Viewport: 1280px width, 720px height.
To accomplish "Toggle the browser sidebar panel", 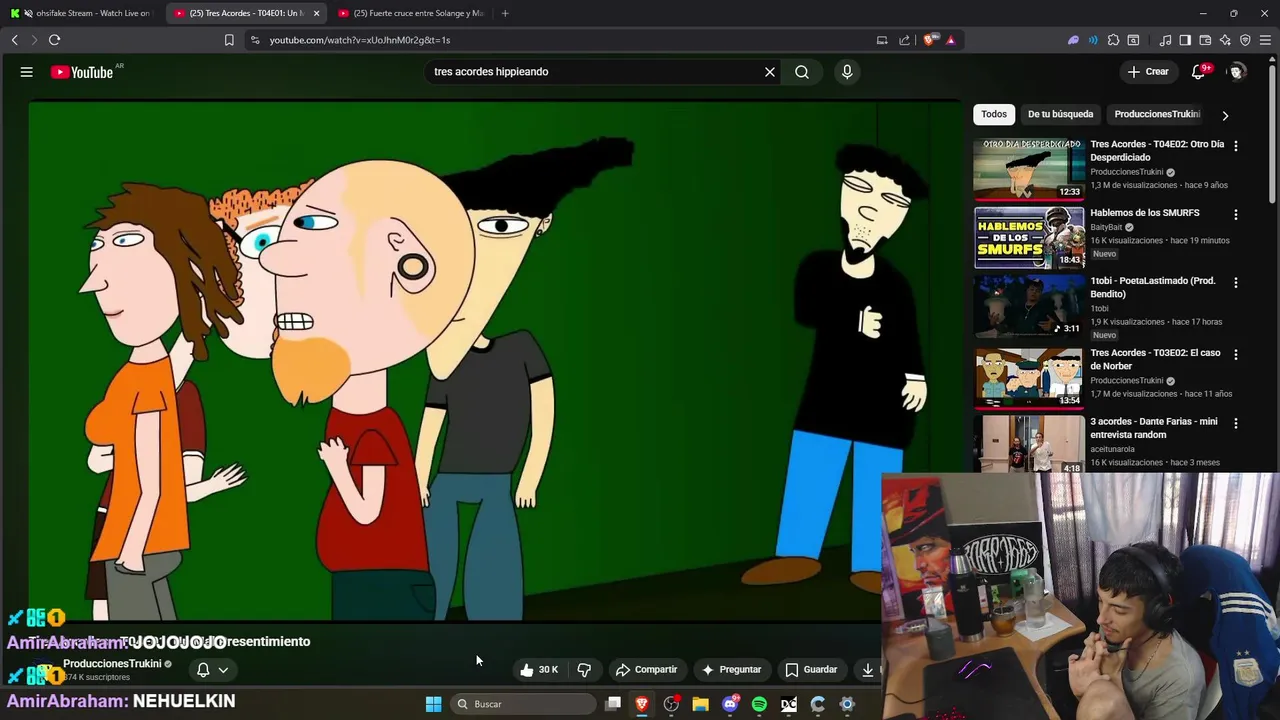I will pyautogui.click(x=1185, y=40).
